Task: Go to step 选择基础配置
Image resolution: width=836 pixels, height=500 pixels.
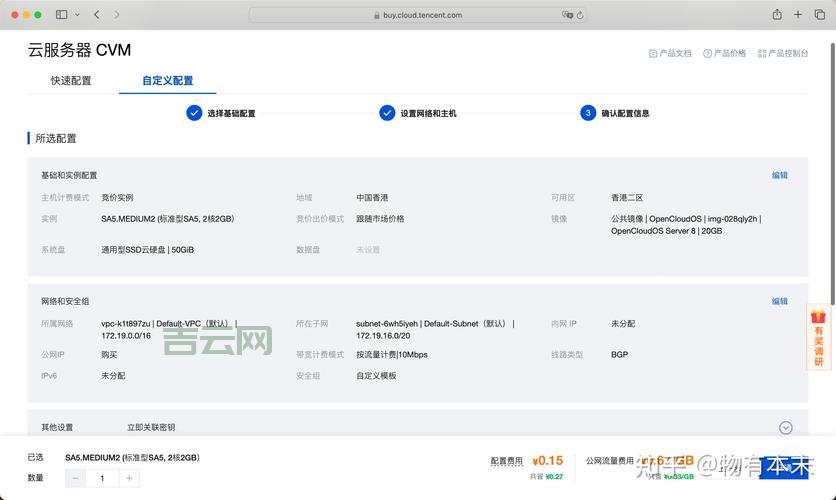Action: tap(222, 113)
